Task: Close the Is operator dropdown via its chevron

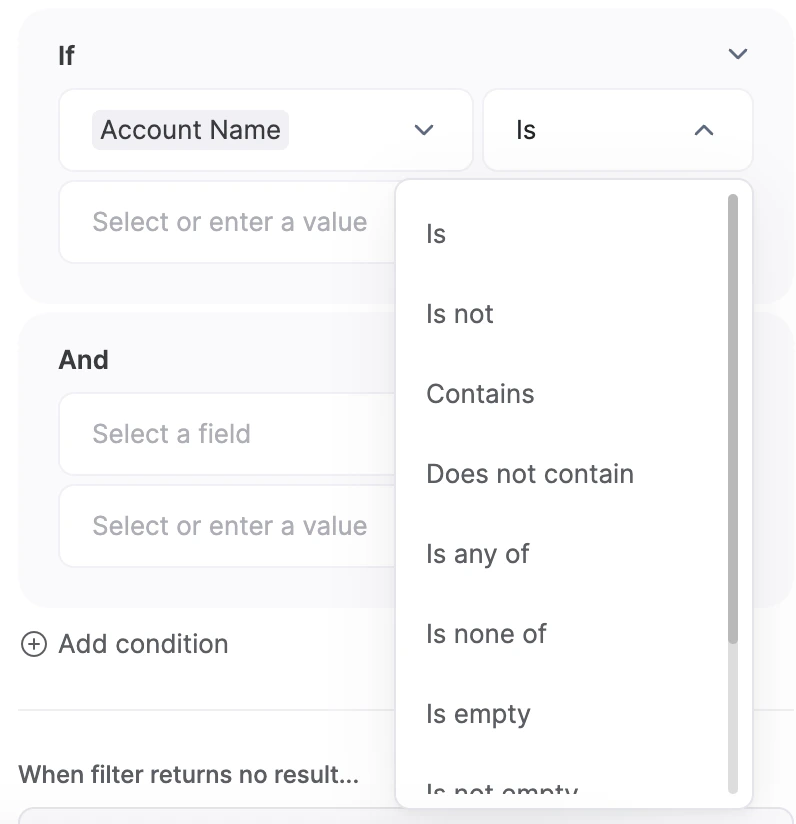Action: coord(704,130)
